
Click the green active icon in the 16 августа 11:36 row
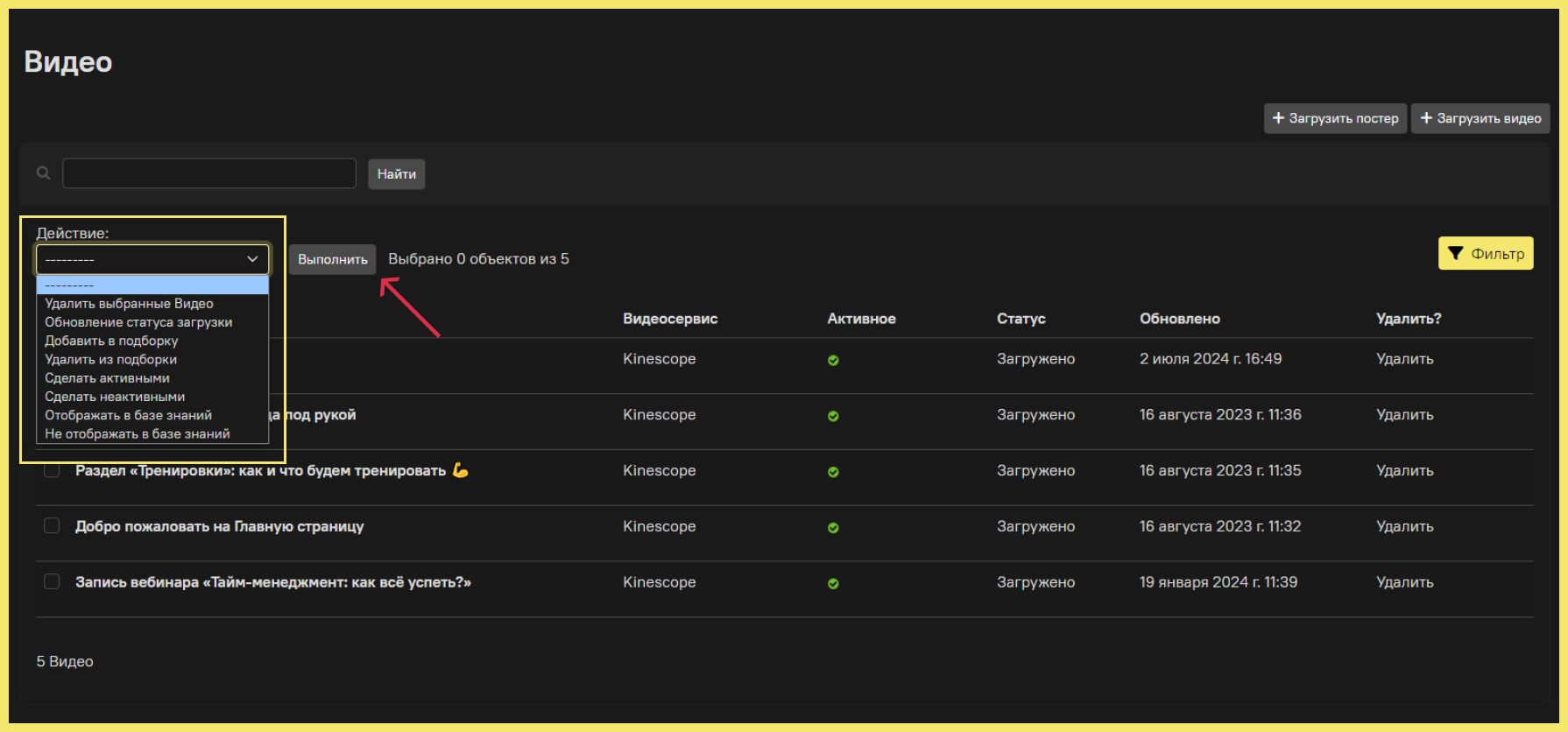[833, 416]
